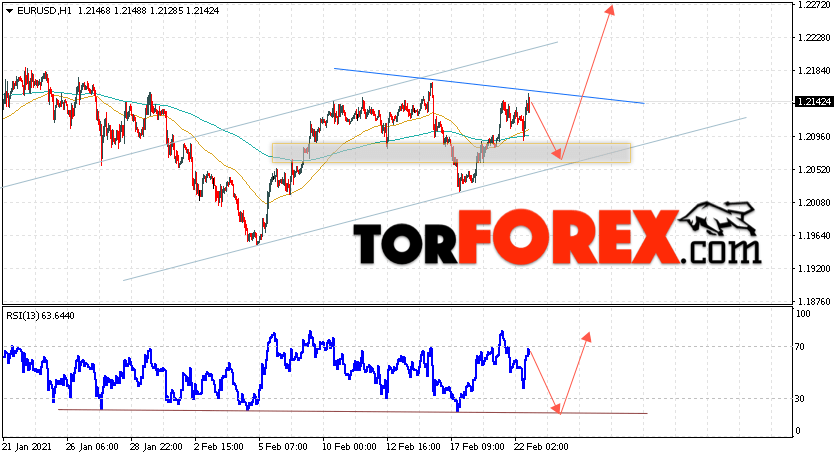Click the 1.18760 price axis label
838x458 pixels.
[x=814, y=301]
